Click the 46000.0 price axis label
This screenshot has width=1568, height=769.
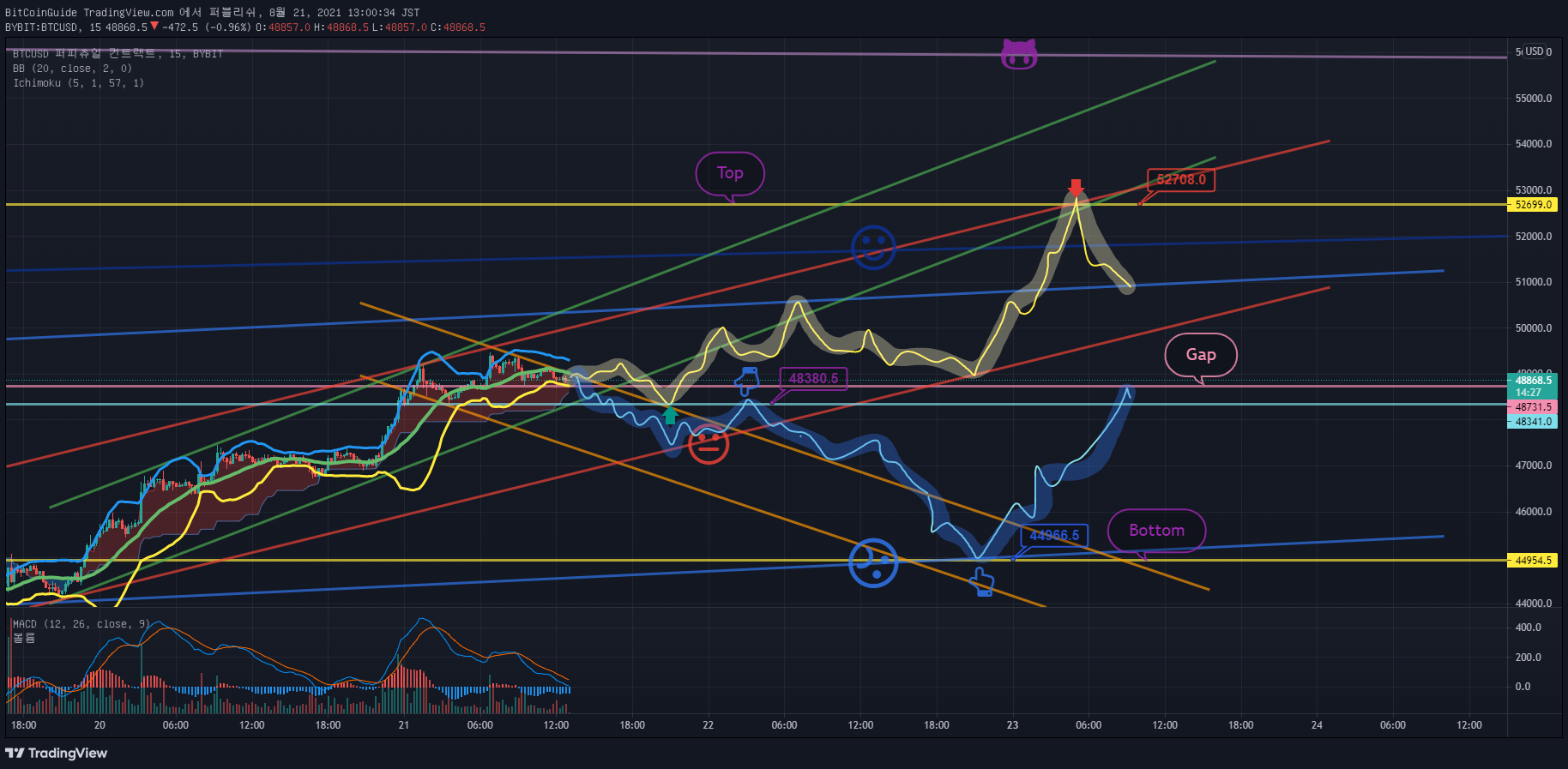pos(1534,512)
